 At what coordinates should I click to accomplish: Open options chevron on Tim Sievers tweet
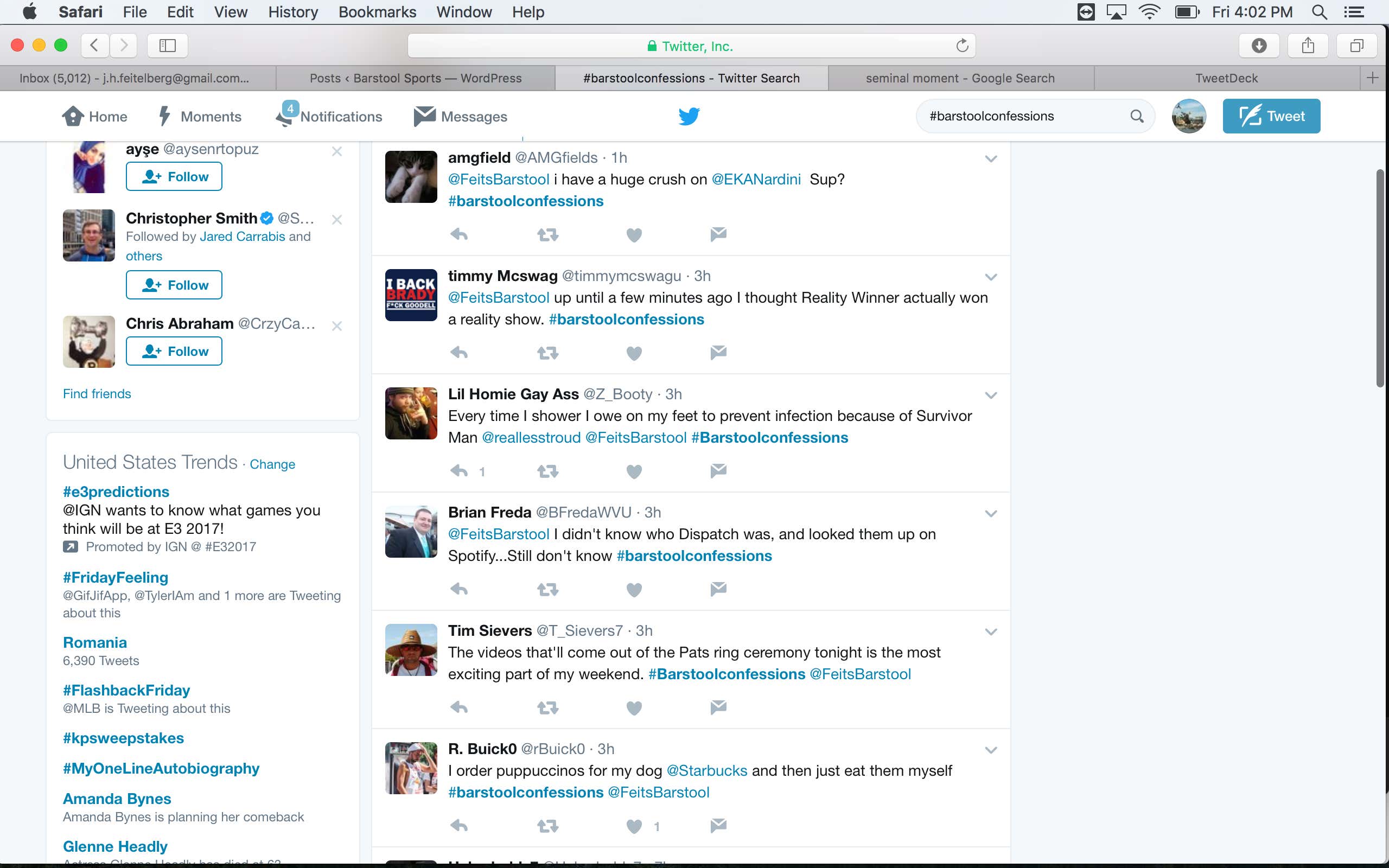point(991,631)
